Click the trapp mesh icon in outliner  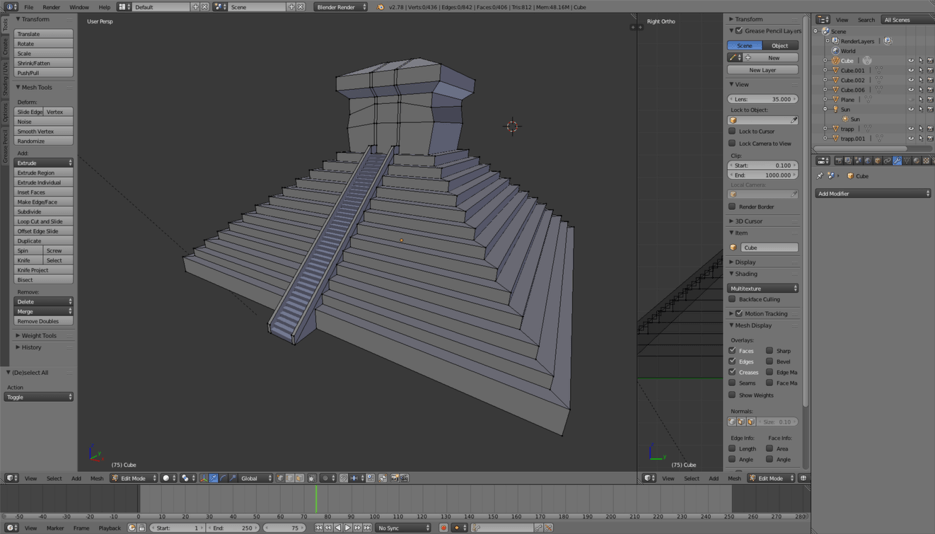(836, 129)
